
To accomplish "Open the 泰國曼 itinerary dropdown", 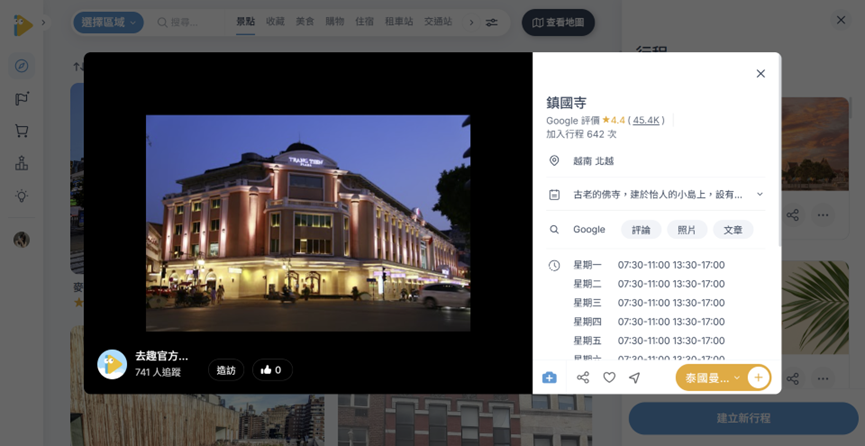I will (712, 378).
